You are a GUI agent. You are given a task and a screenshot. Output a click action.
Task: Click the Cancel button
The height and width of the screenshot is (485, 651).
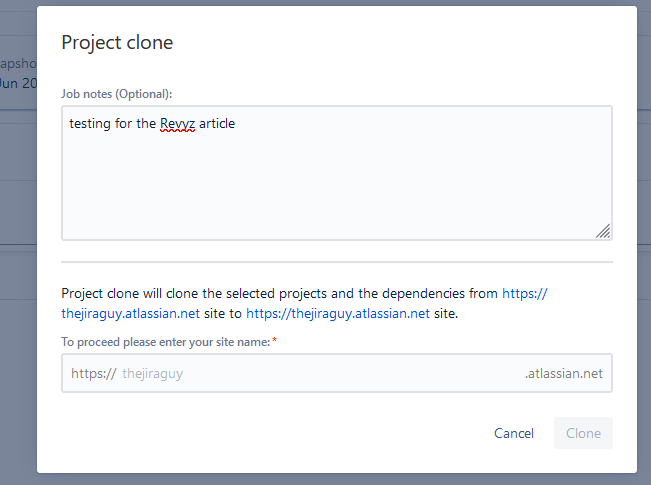point(513,433)
